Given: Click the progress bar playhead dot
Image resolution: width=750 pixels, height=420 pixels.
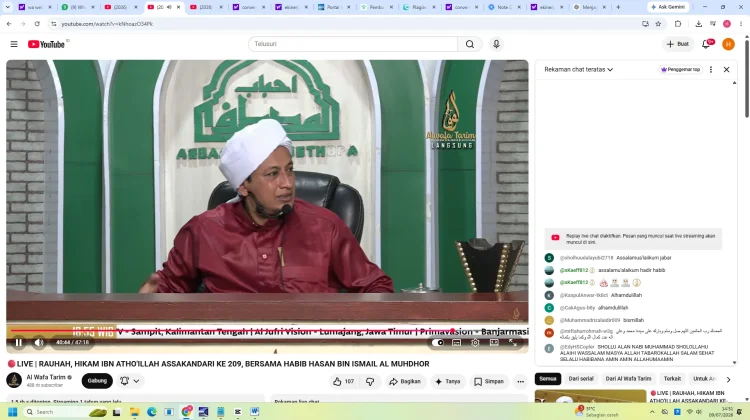Looking at the screenshot, I should point(452,331).
